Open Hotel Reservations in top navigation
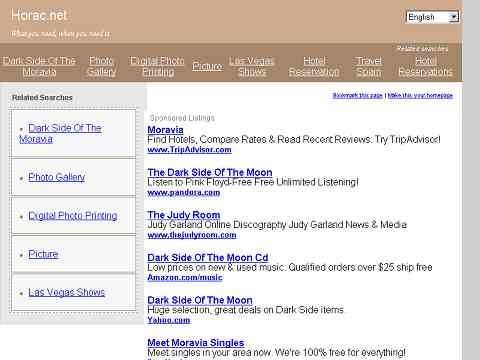Screen dimensions: 480x360 (x=425, y=66)
